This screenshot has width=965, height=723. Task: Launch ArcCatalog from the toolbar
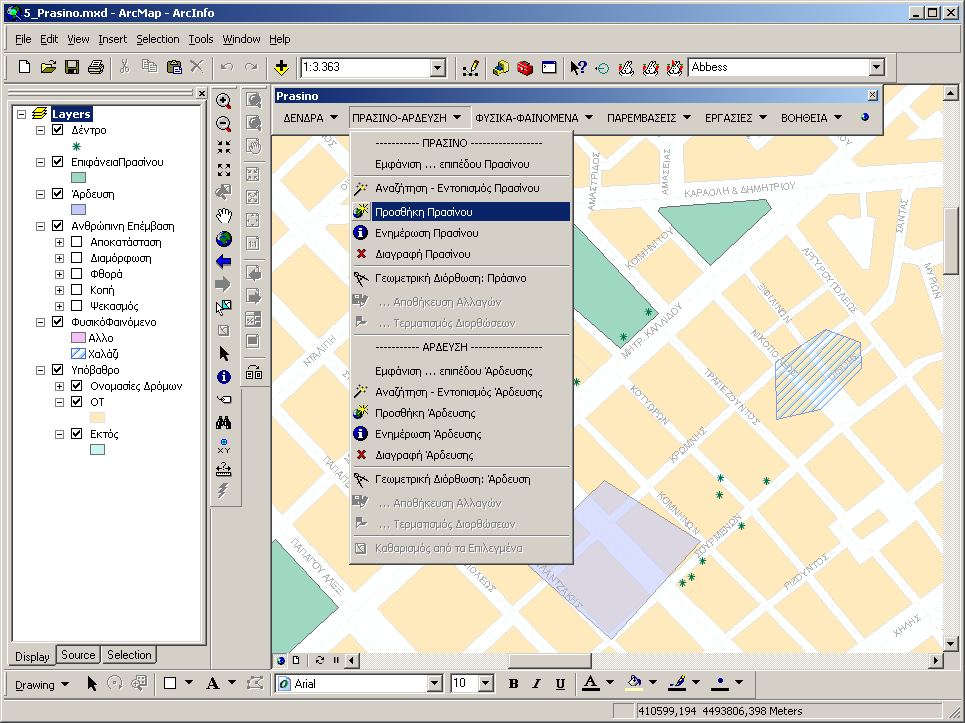coord(501,68)
